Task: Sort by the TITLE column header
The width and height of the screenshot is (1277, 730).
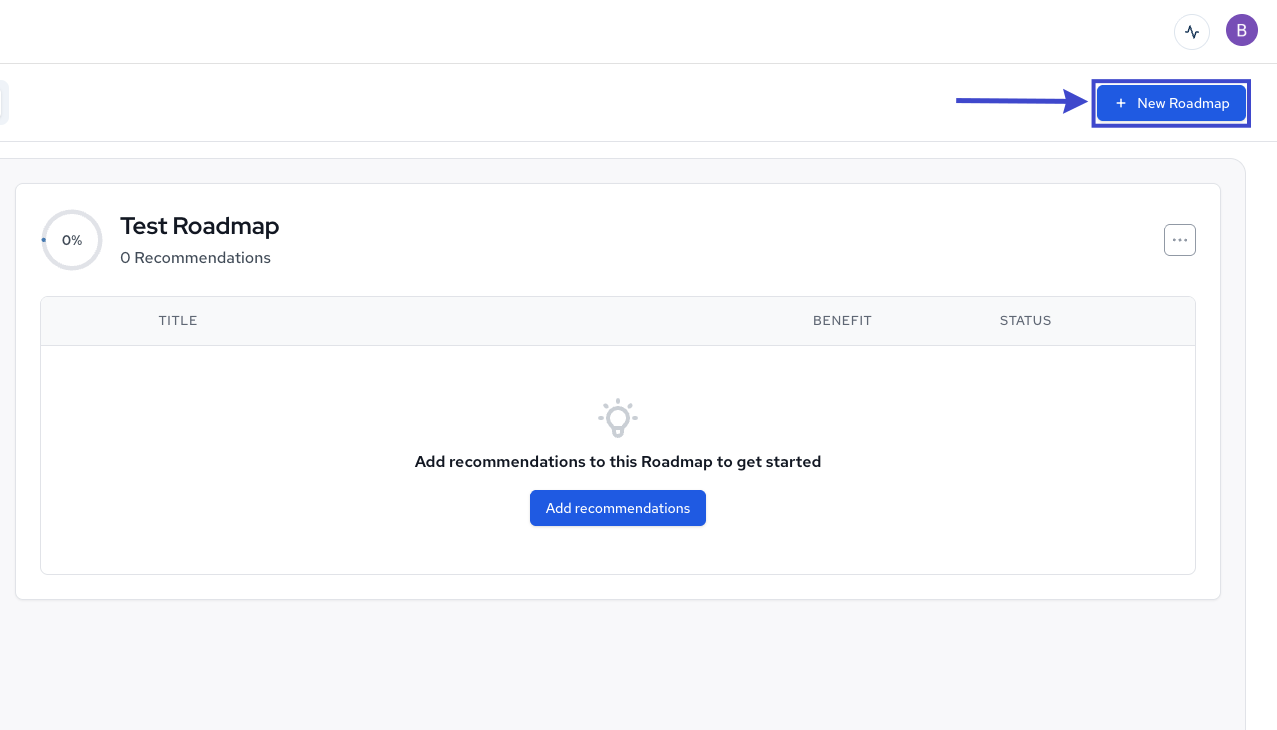Action: 178,320
